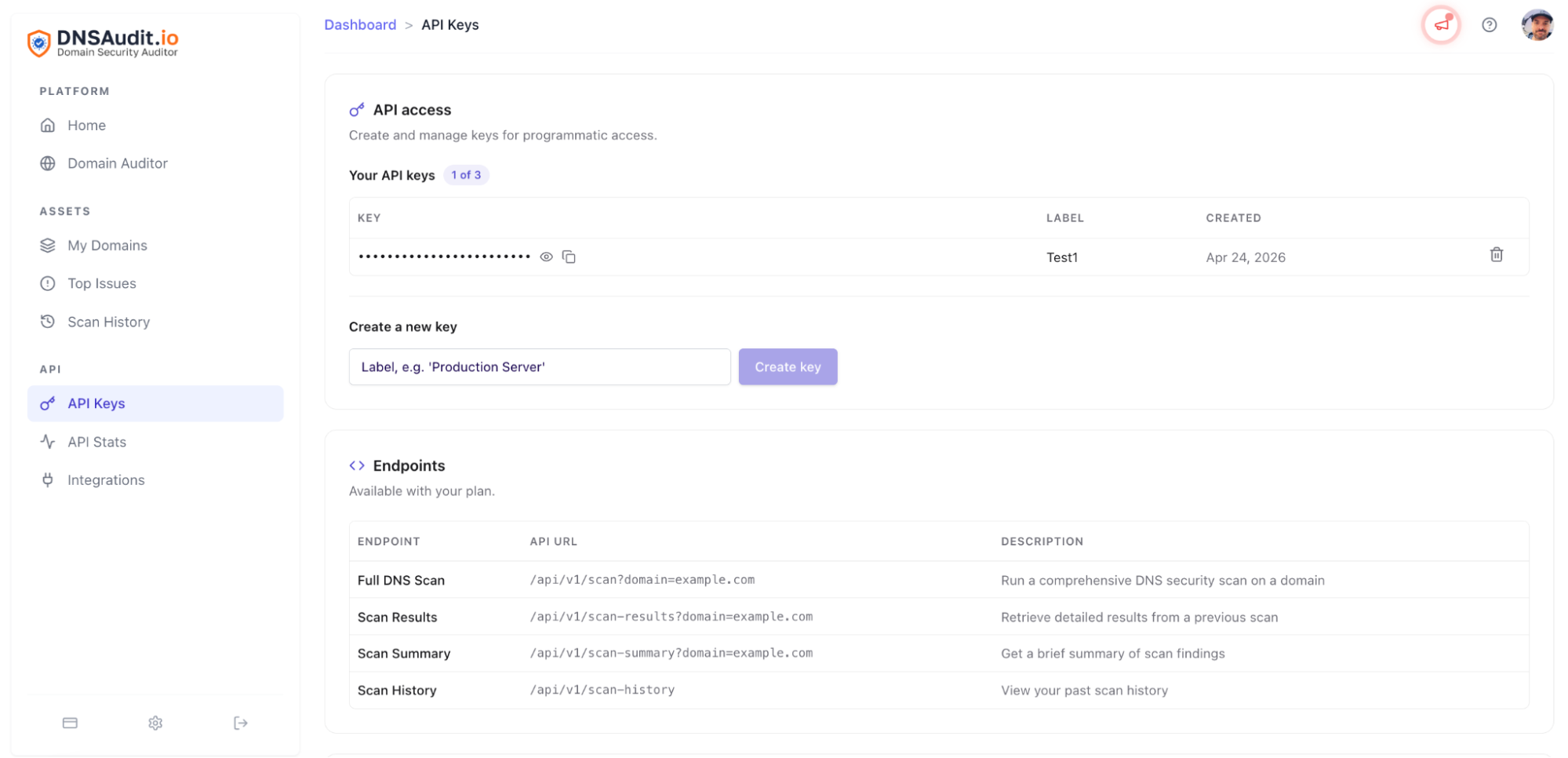This screenshot has width=1568, height=758.
Task: Open Integrations in the sidebar
Action: tap(155, 480)
